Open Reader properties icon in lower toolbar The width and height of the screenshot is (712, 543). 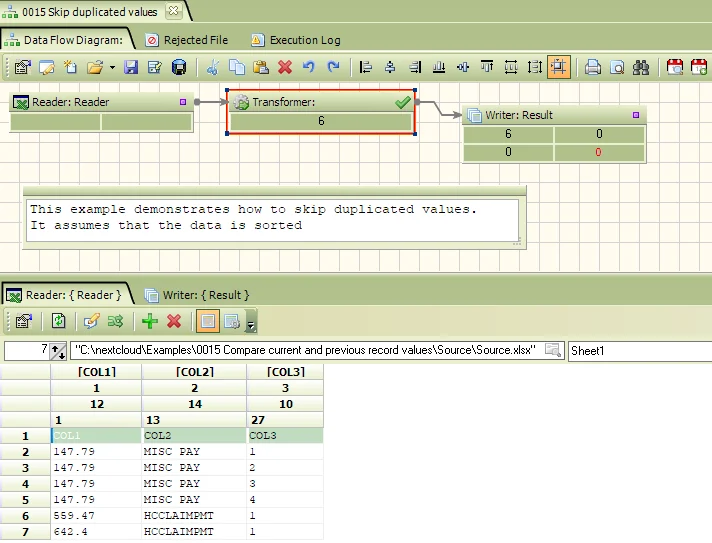click(x=24, y=321)
